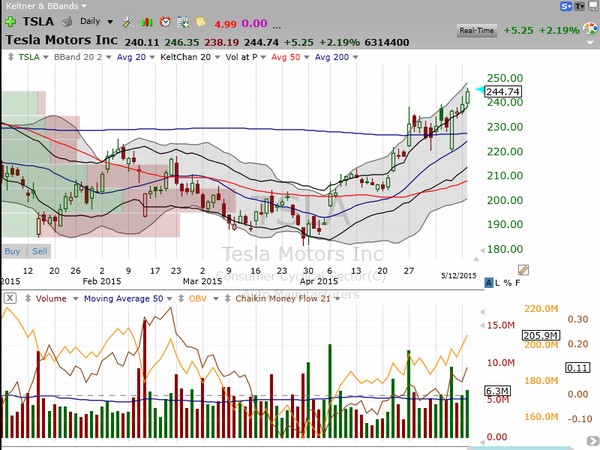The image size is (600, 450).
Task: Open the yellow sticky note icon
Action: [x=201, y=22]
